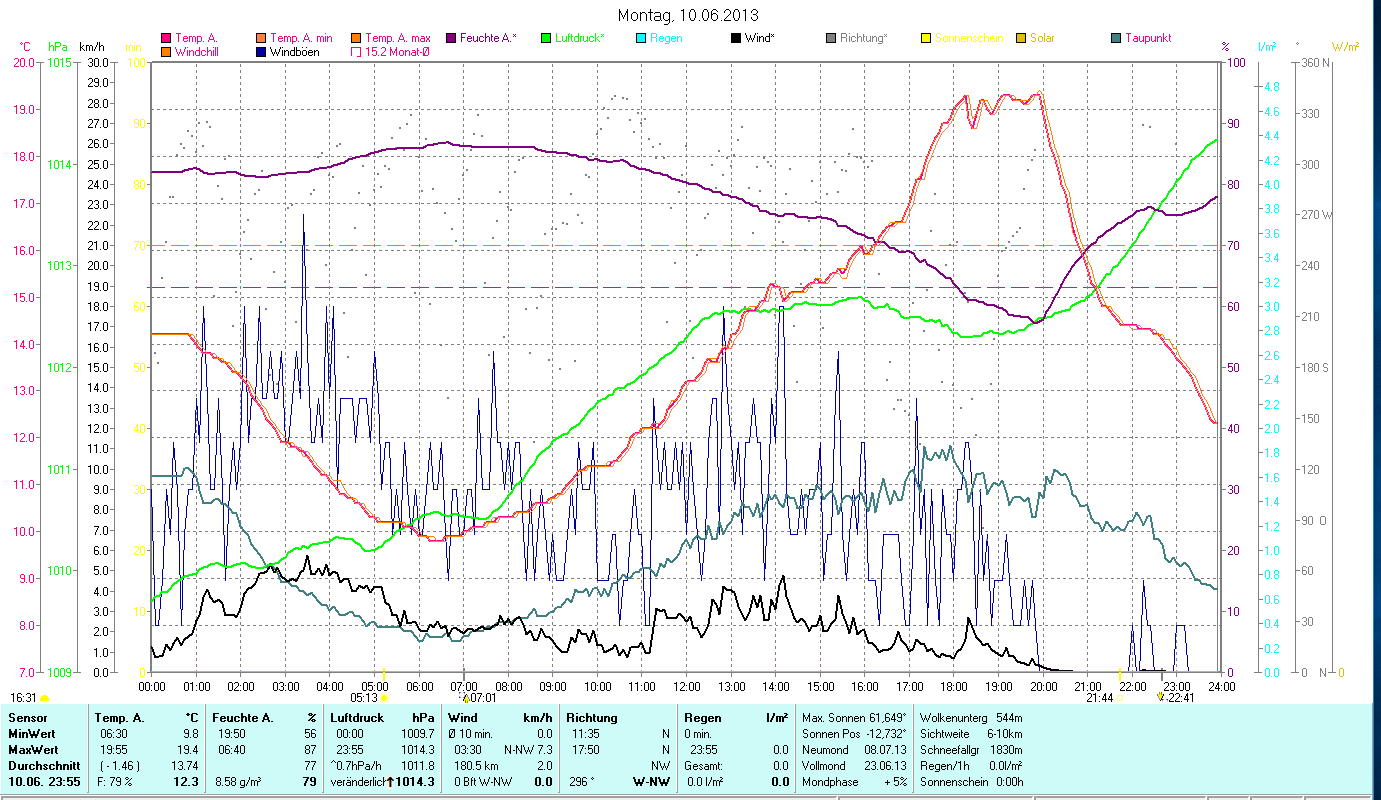Click the green Luftdruck legend square
This screenshot has width=1381, height=800.
[545, 38]
